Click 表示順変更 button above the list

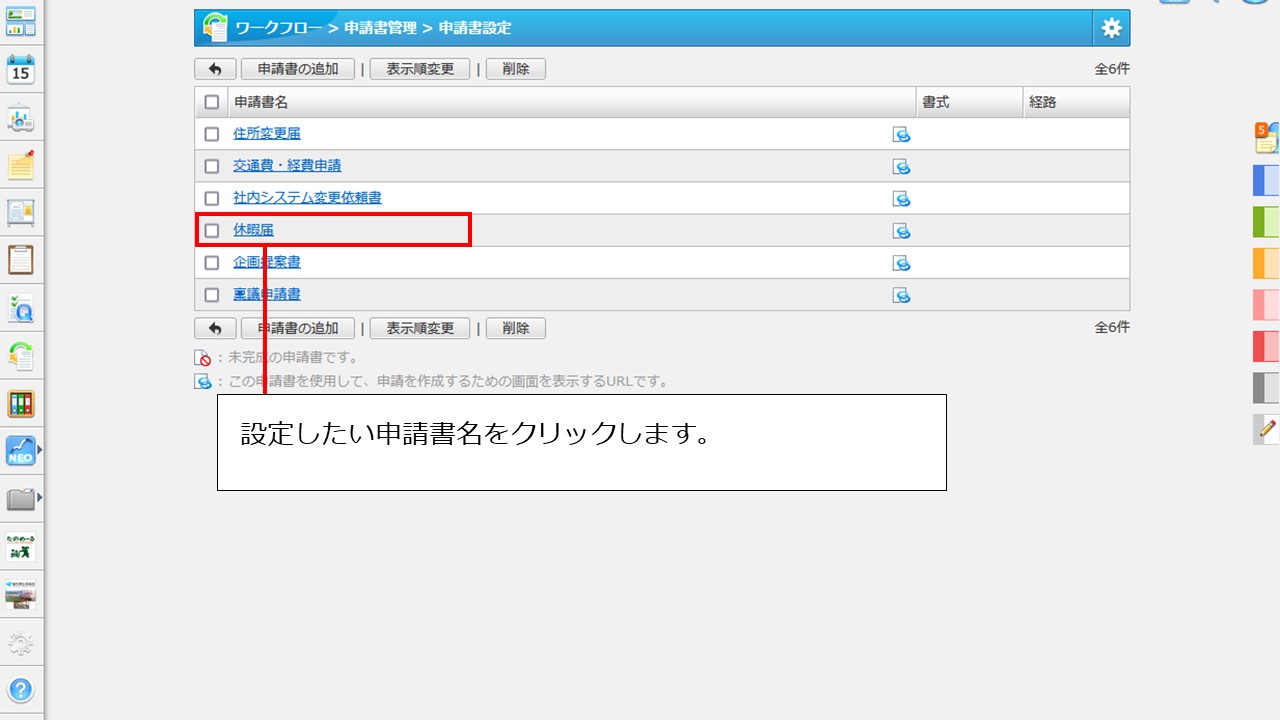coord(420,69)
